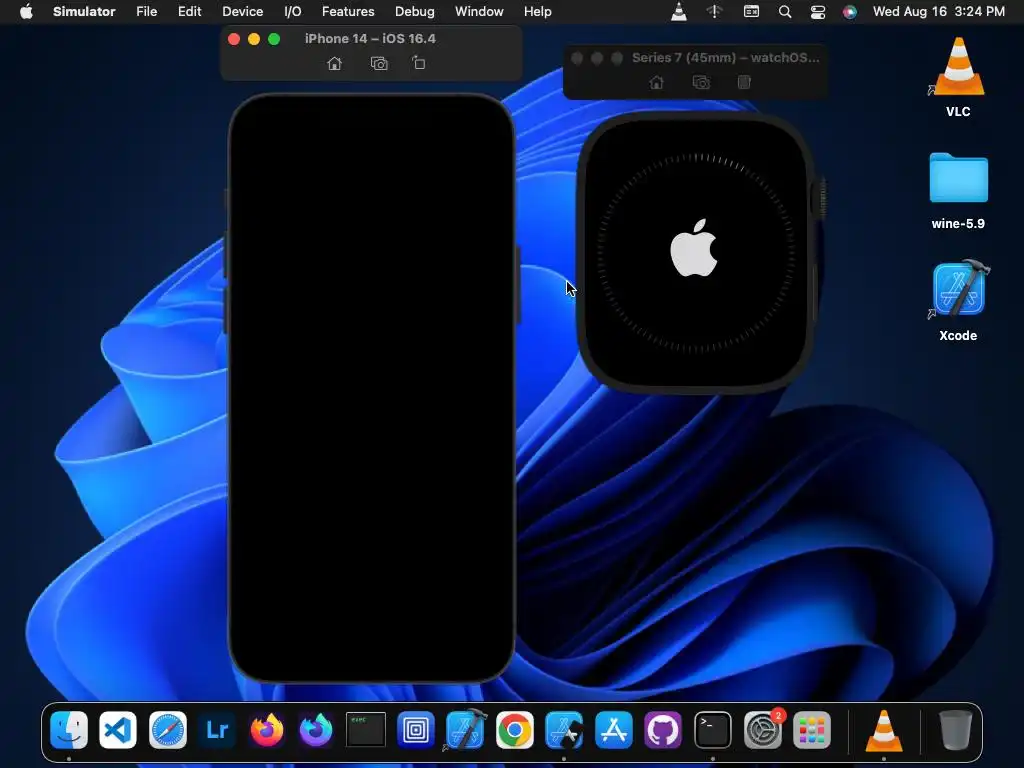Capture screenshot in the Series 7 watch window
Image resolution: width=1024 pixels, height=768 pixels.
(701, 82)
